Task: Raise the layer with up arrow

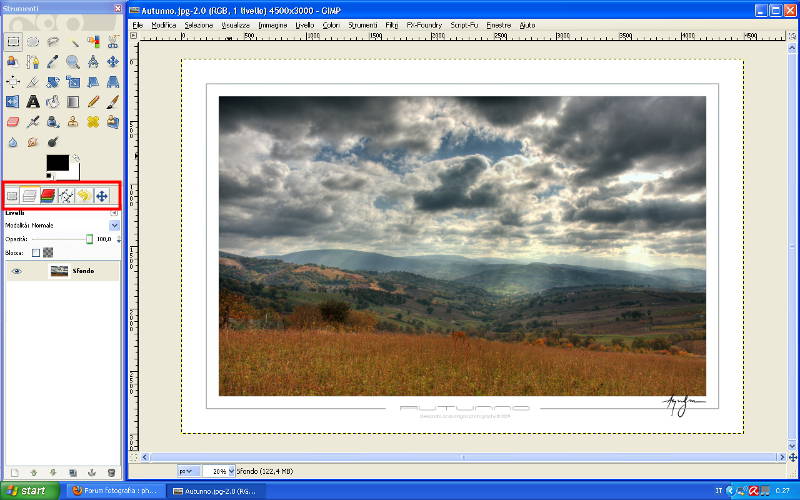Action: click(x=34, y=472)
